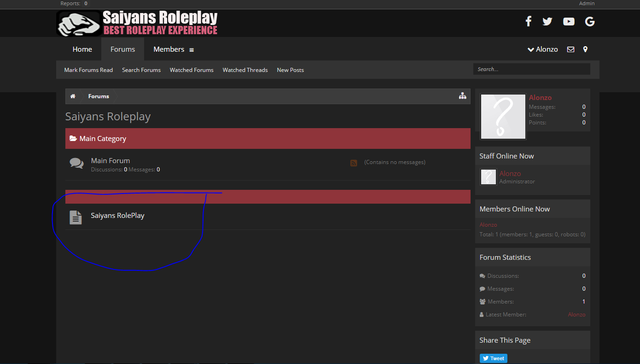
Task: Open the Google social icon
Action: (589, 21)
